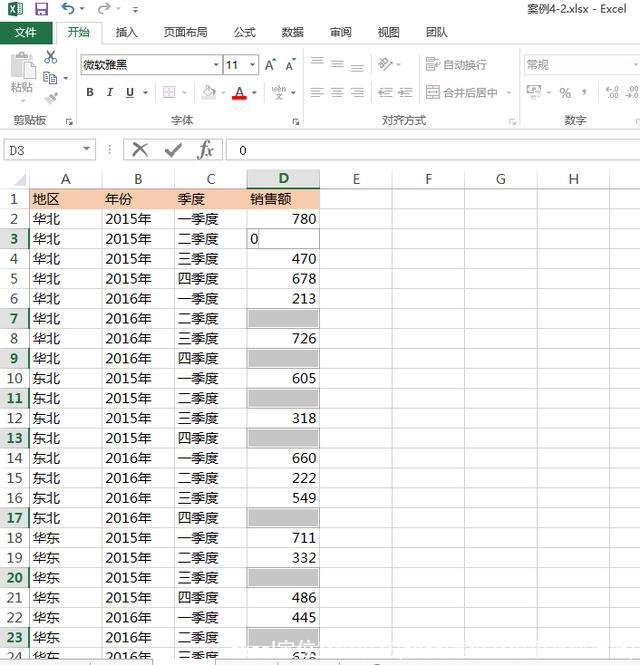
Task: Click the Cut scissors icon
Action: coord(50,57)
